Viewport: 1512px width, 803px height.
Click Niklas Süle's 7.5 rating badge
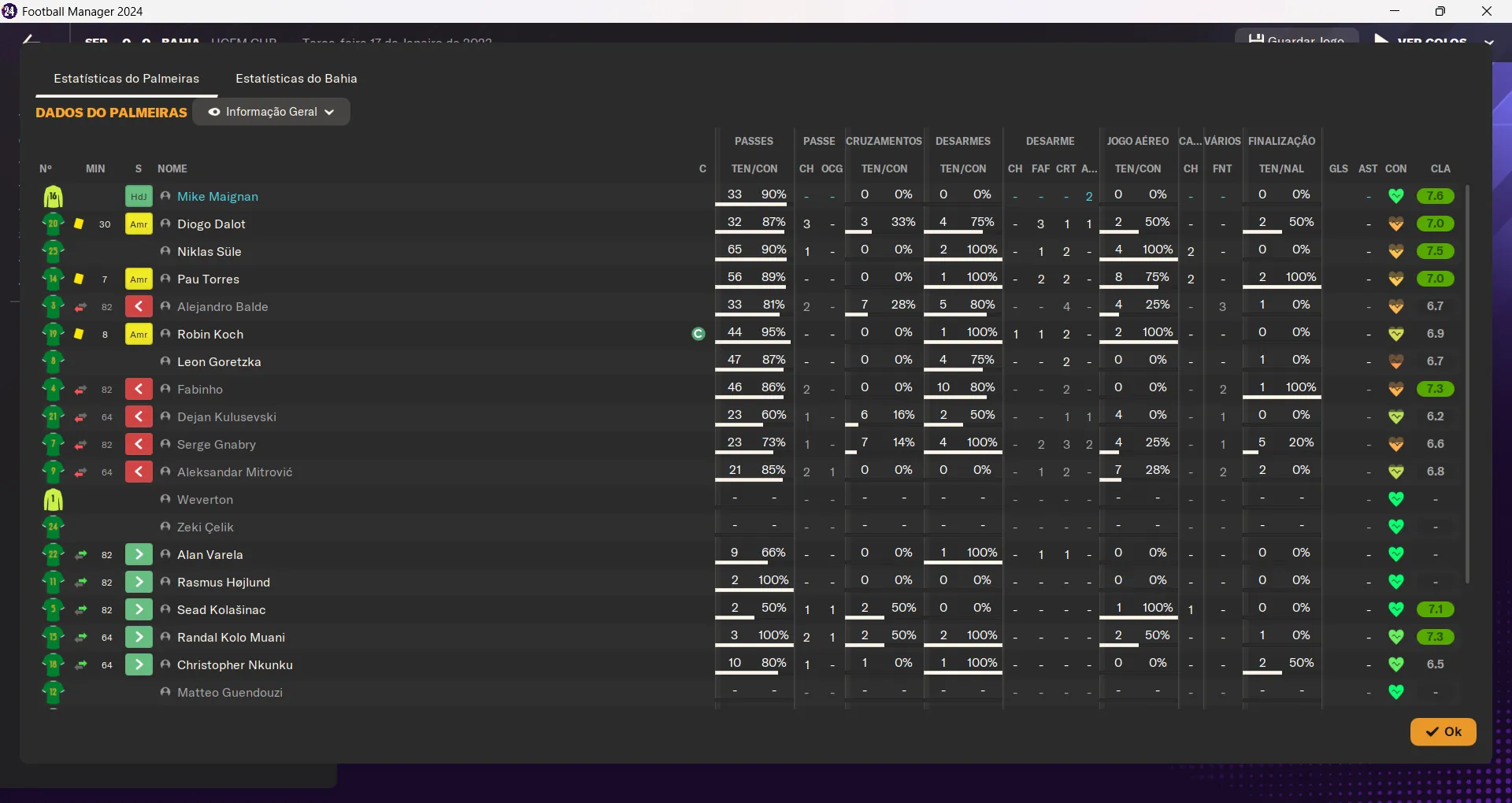coord(1435,251)
